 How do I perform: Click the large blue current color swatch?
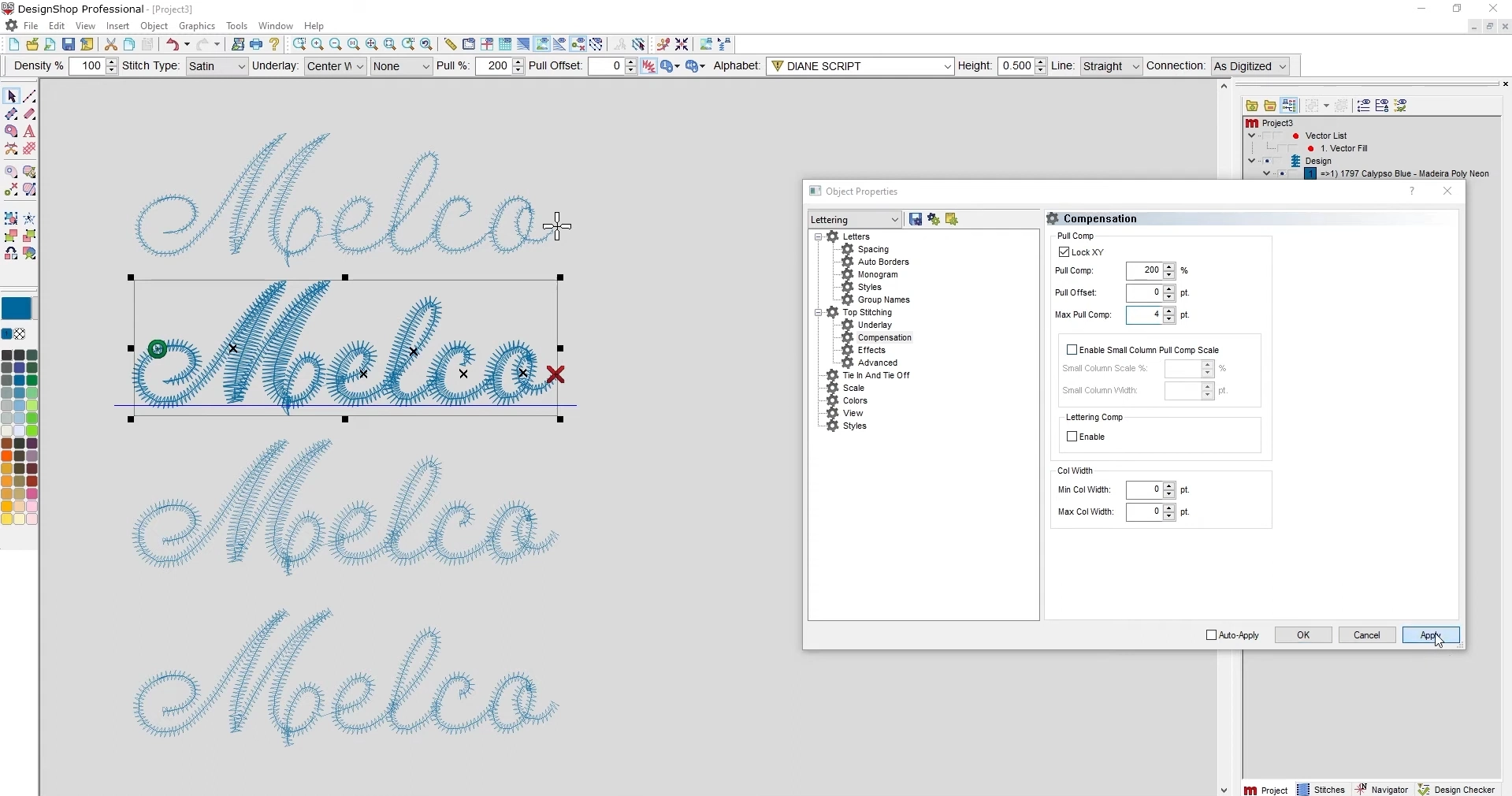pos(16,309)
